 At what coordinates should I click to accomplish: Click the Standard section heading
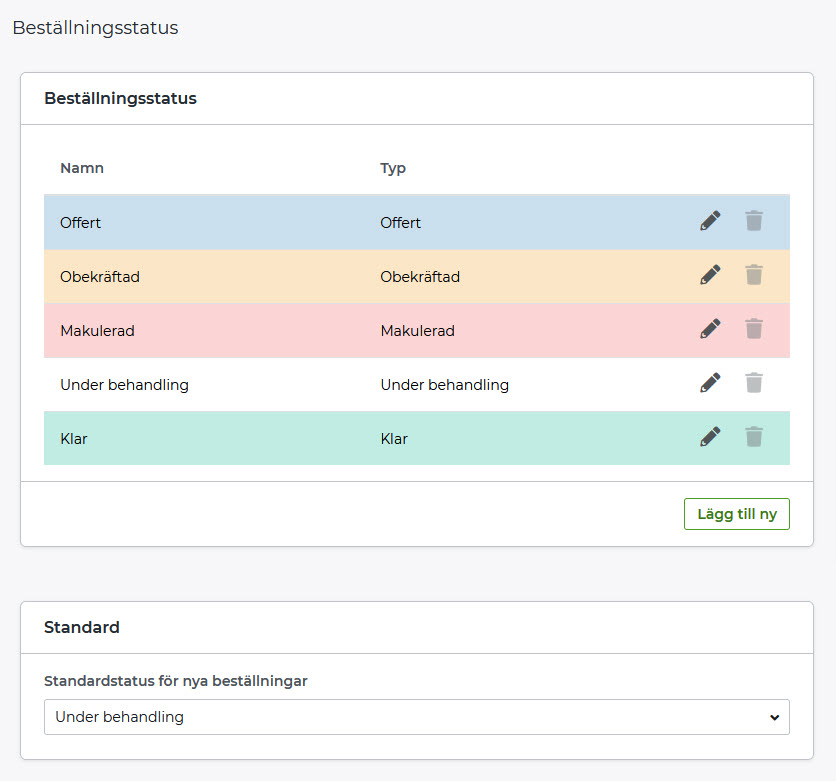[82, 628]
